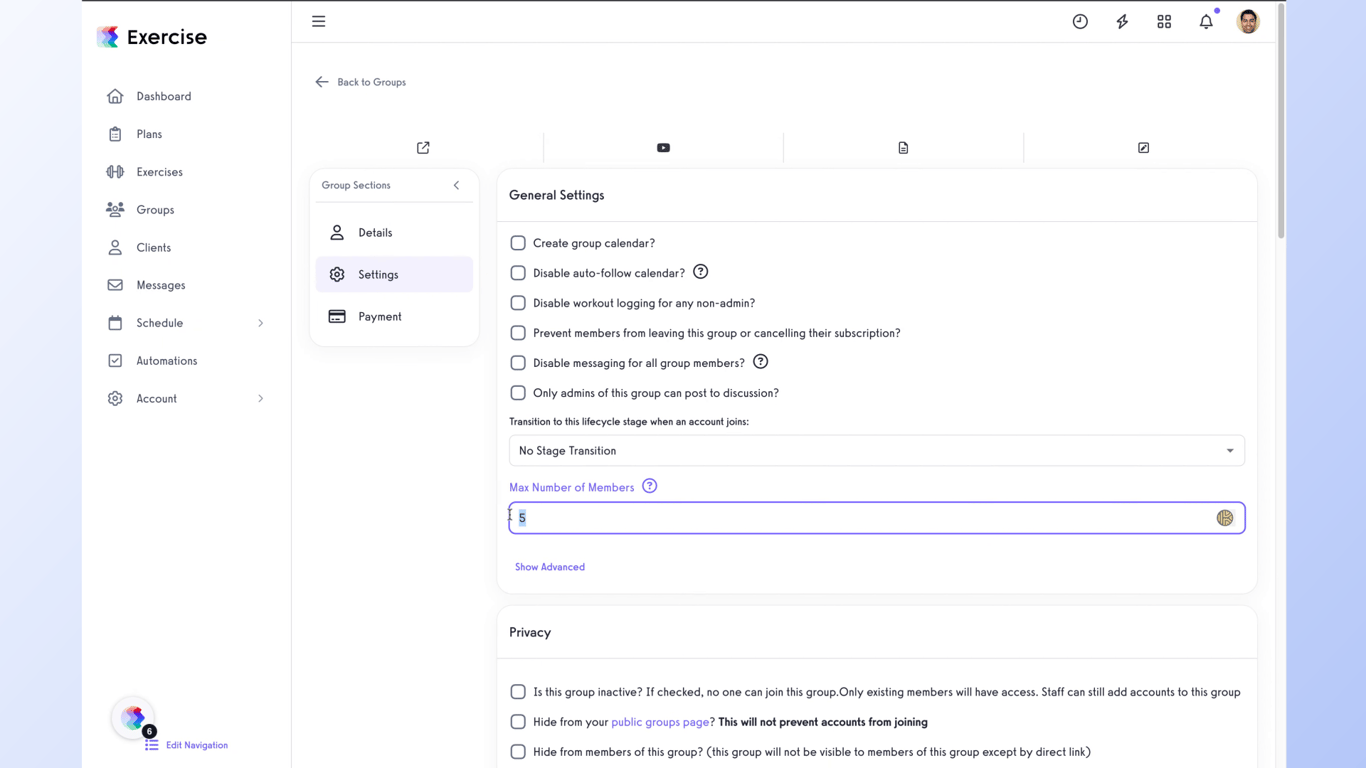
Task: Go Back to Groups
Action: 361,82
